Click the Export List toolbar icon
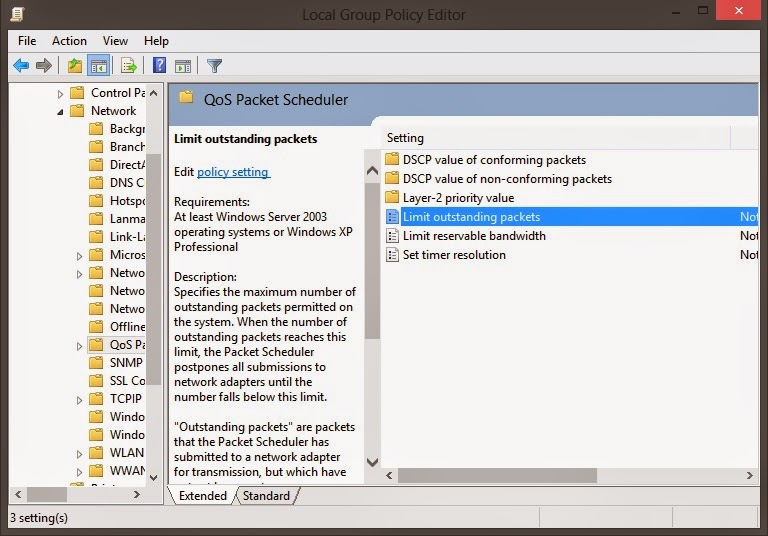 click(129, 65)
